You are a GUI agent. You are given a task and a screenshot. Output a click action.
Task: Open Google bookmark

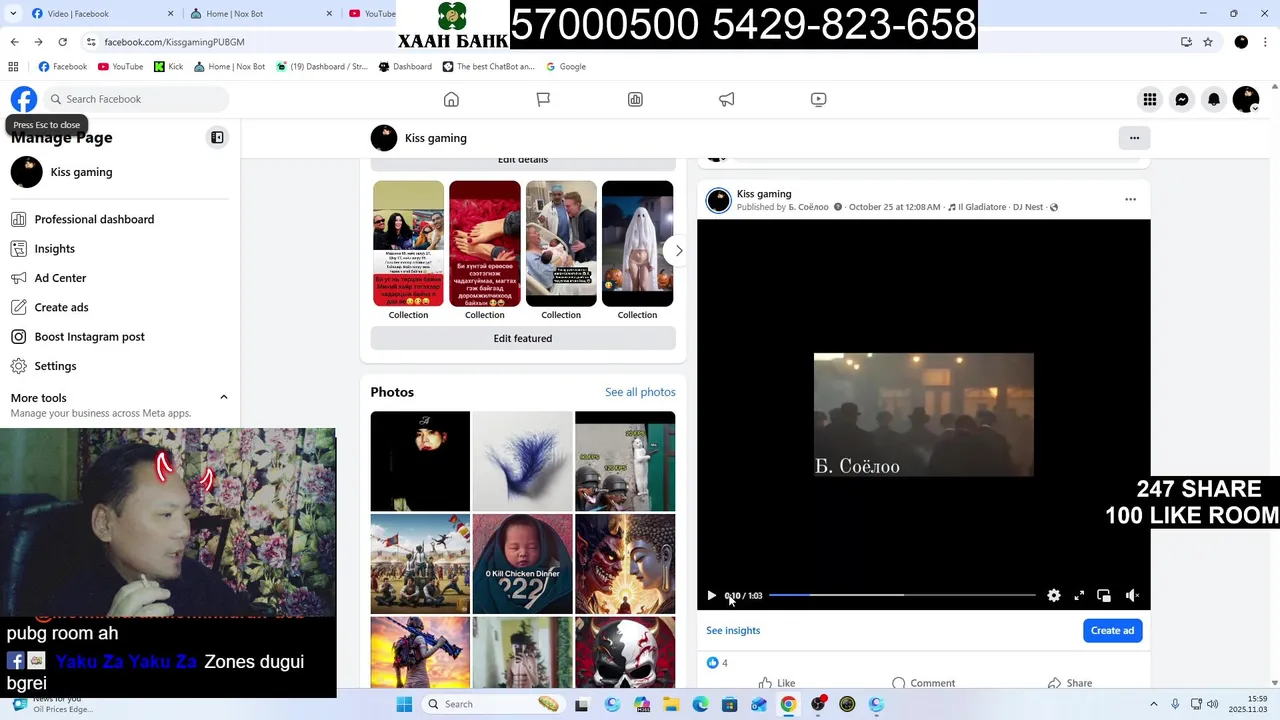[x=566, y=67]
